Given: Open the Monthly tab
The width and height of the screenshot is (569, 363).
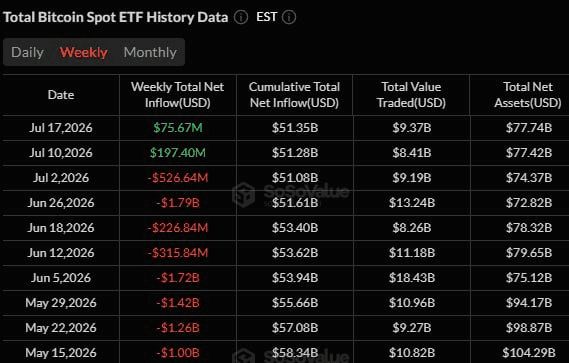Looking at the screenshot, I should pyautogui.click(x=150, y=52).
